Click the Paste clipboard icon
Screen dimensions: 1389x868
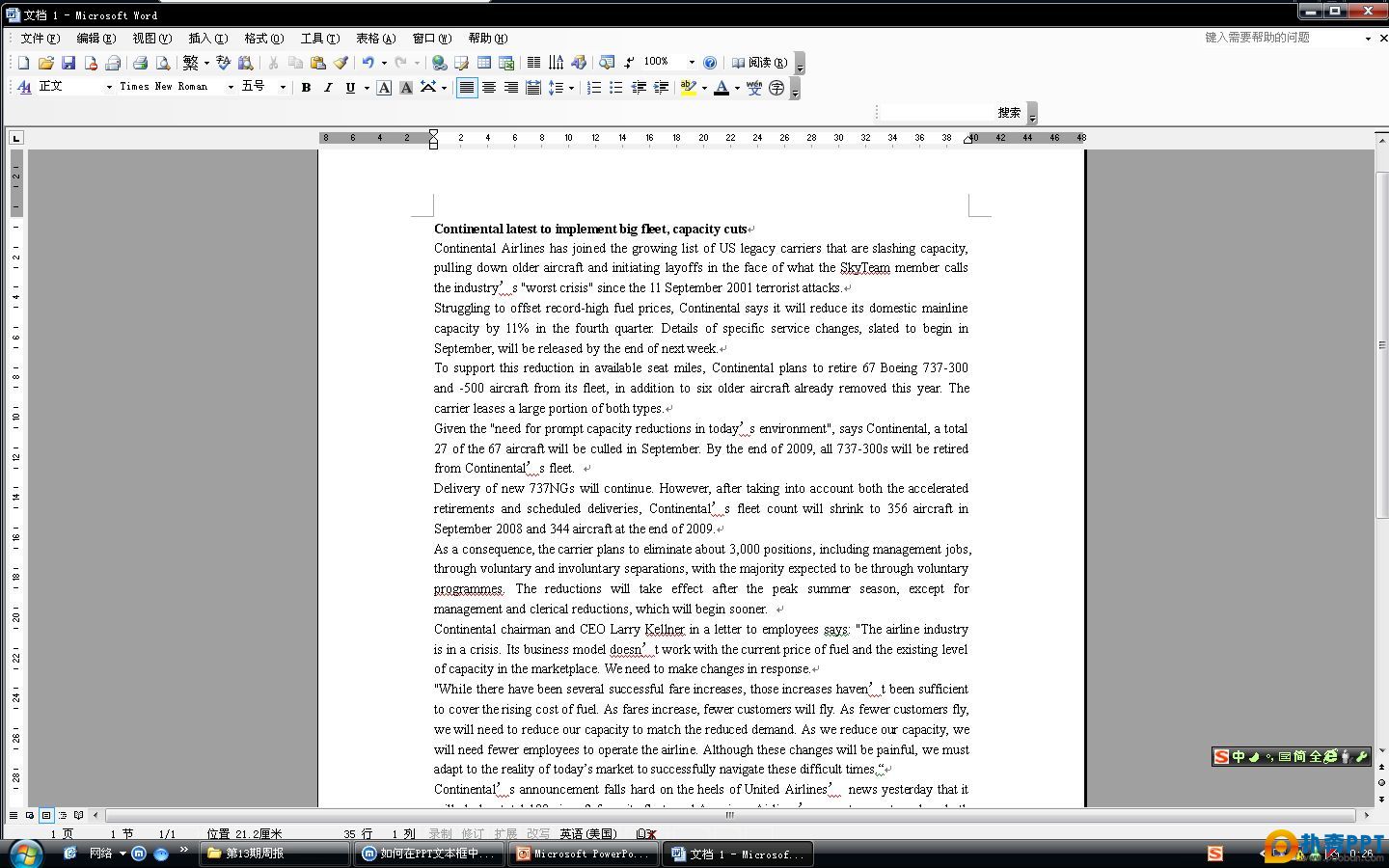coord(317,63)
